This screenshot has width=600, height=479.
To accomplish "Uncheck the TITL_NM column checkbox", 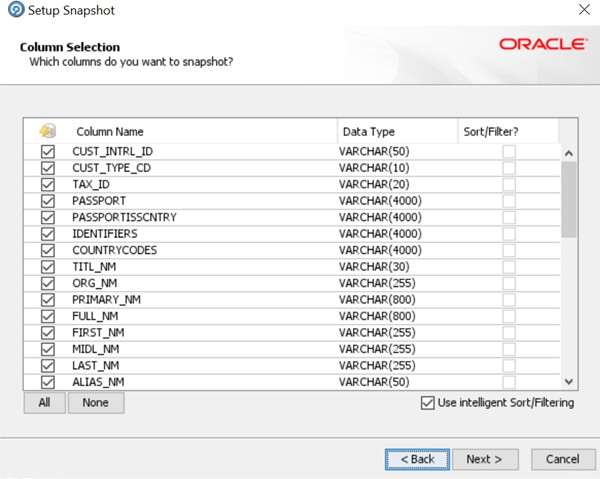I will pos(48,267).
